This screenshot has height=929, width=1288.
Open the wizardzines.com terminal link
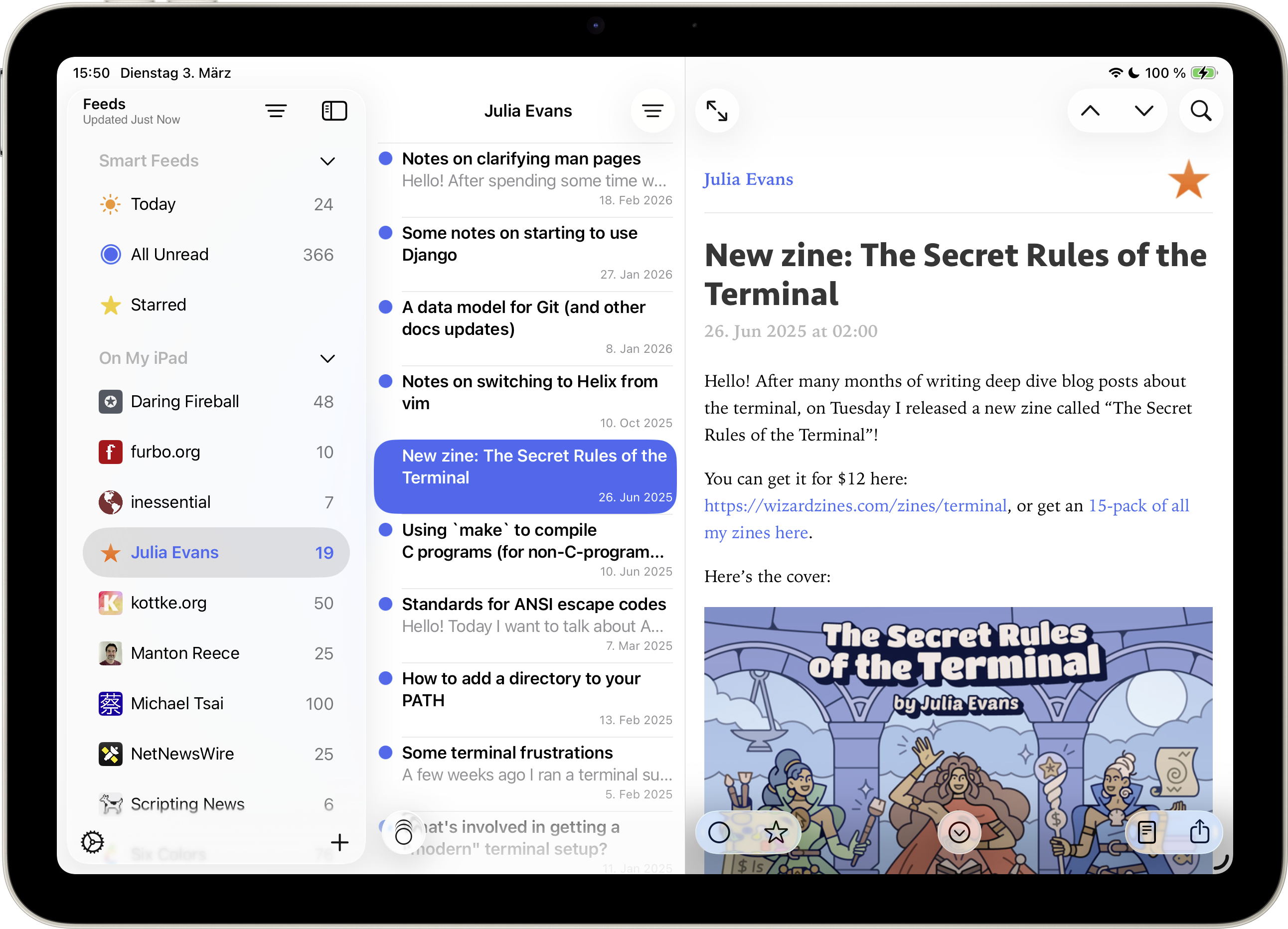pyautogui.click(x=855, y=505)
